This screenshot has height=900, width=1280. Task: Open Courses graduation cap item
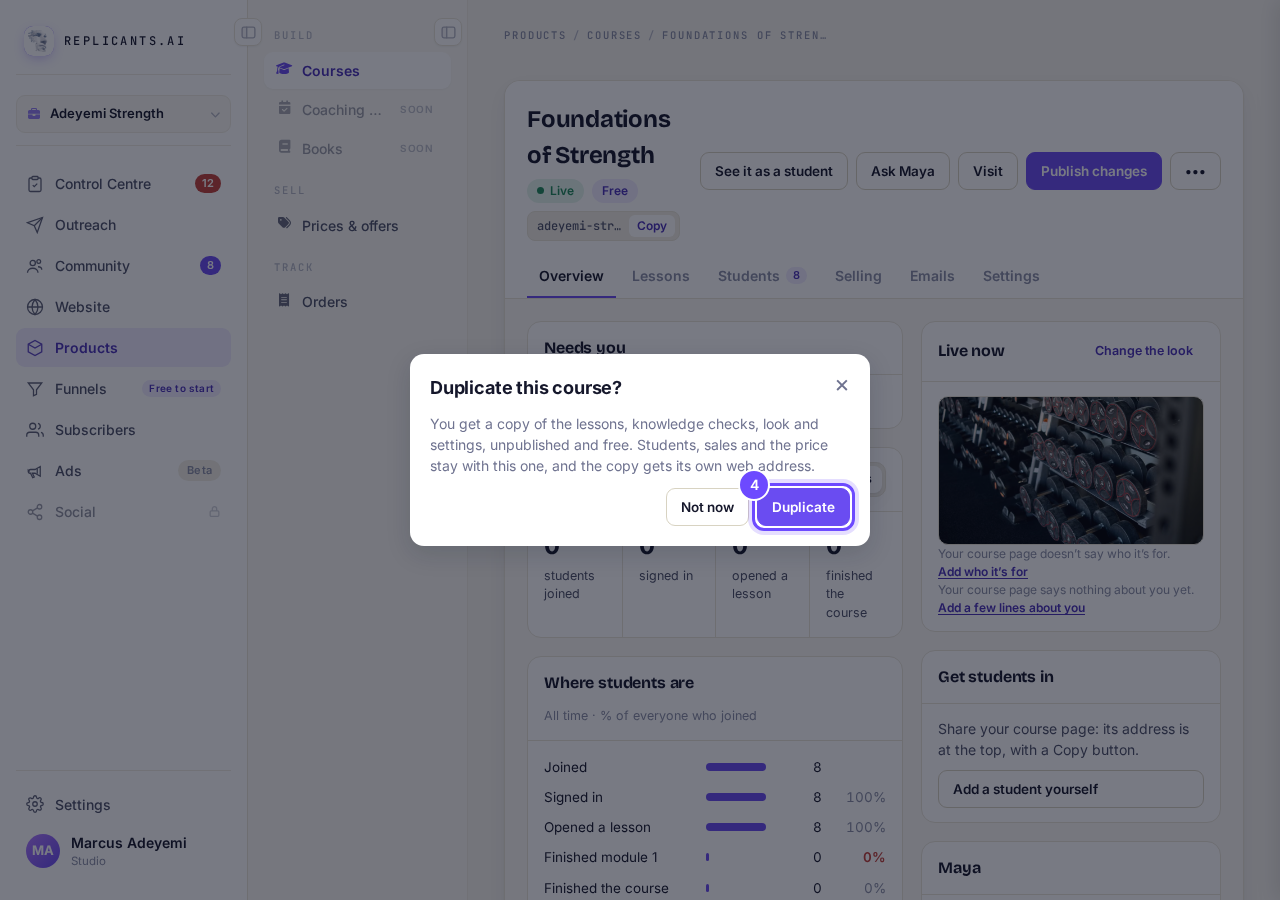point(357,71)
